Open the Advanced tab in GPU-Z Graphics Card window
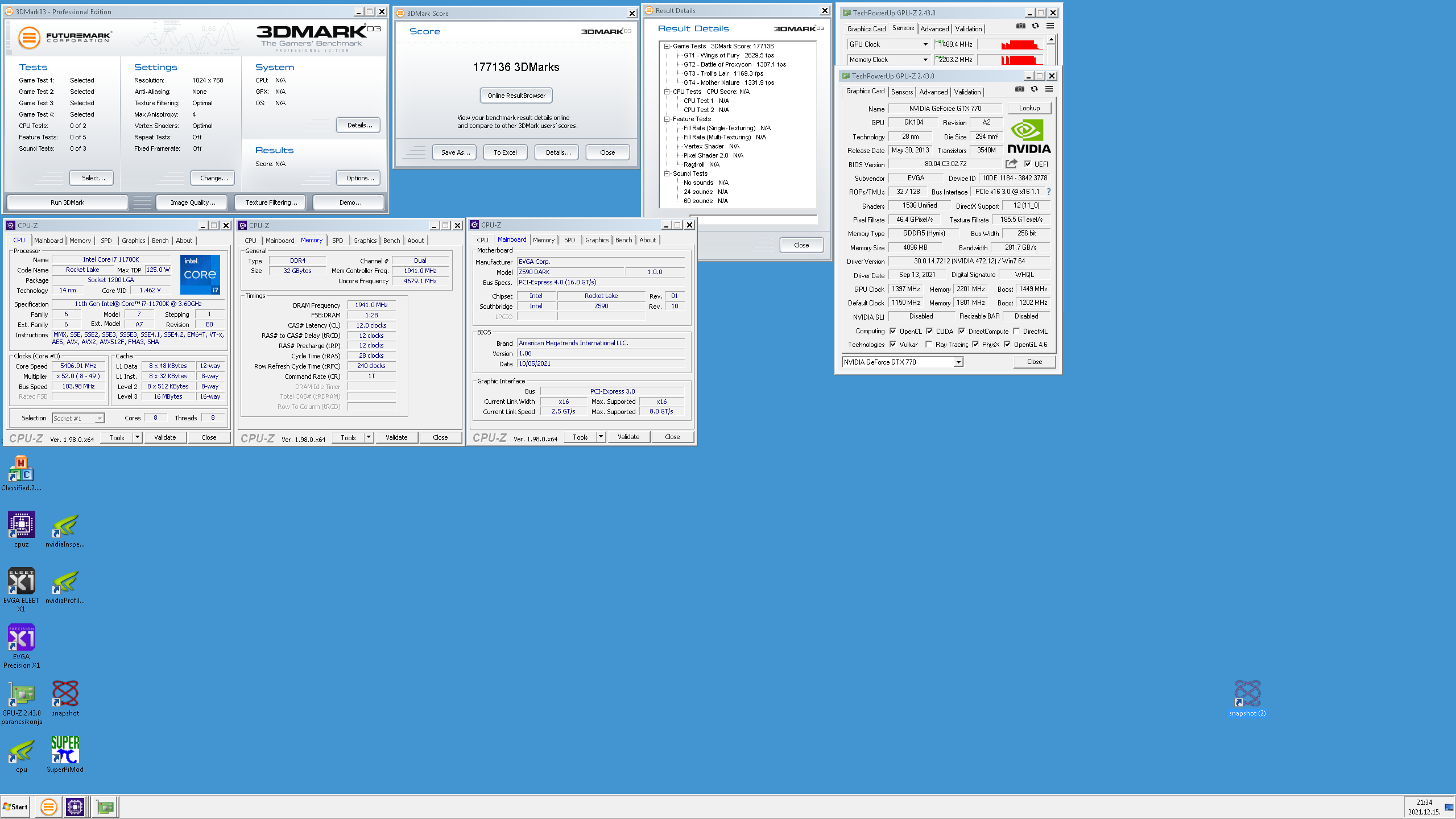The image size is (1456, 819). point(933,92)
